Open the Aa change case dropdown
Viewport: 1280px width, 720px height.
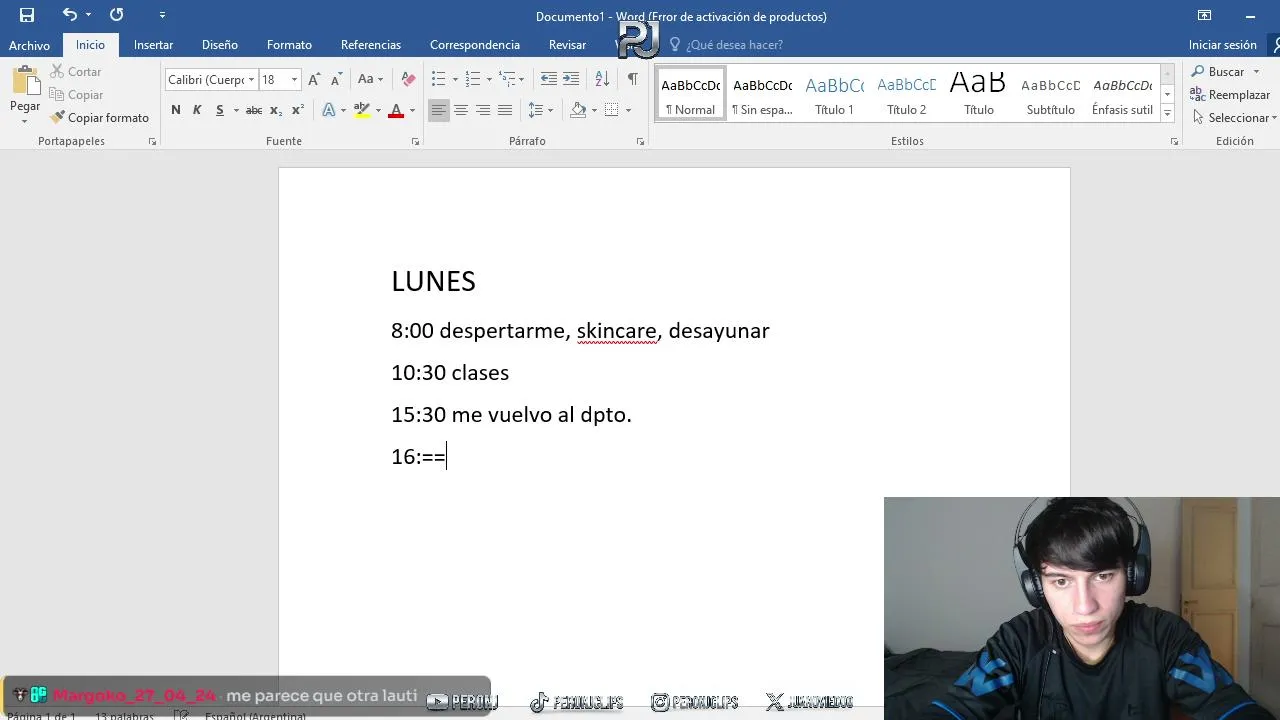click(370, 80)
